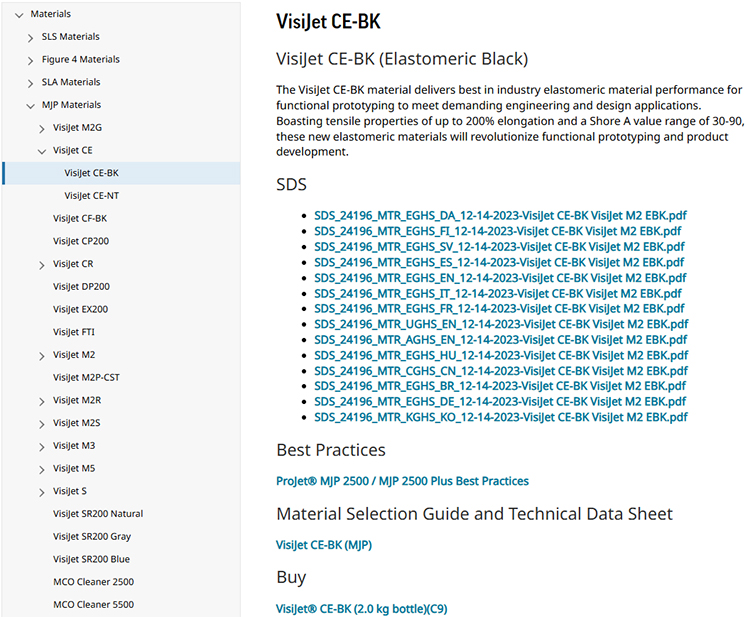Viewport: 750px width, 617px height.
Task: Open the EGHS_FR French SDS PDF
Action: 500,309
